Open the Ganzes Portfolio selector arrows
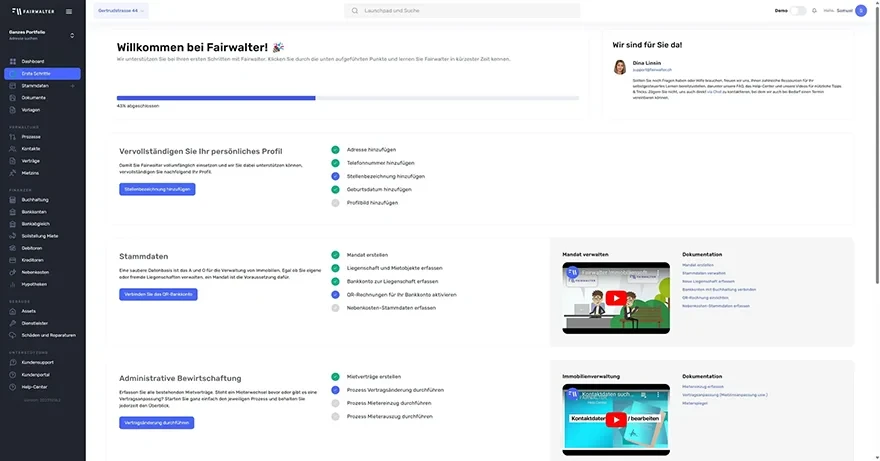The image size is (880, 461). 72,35
